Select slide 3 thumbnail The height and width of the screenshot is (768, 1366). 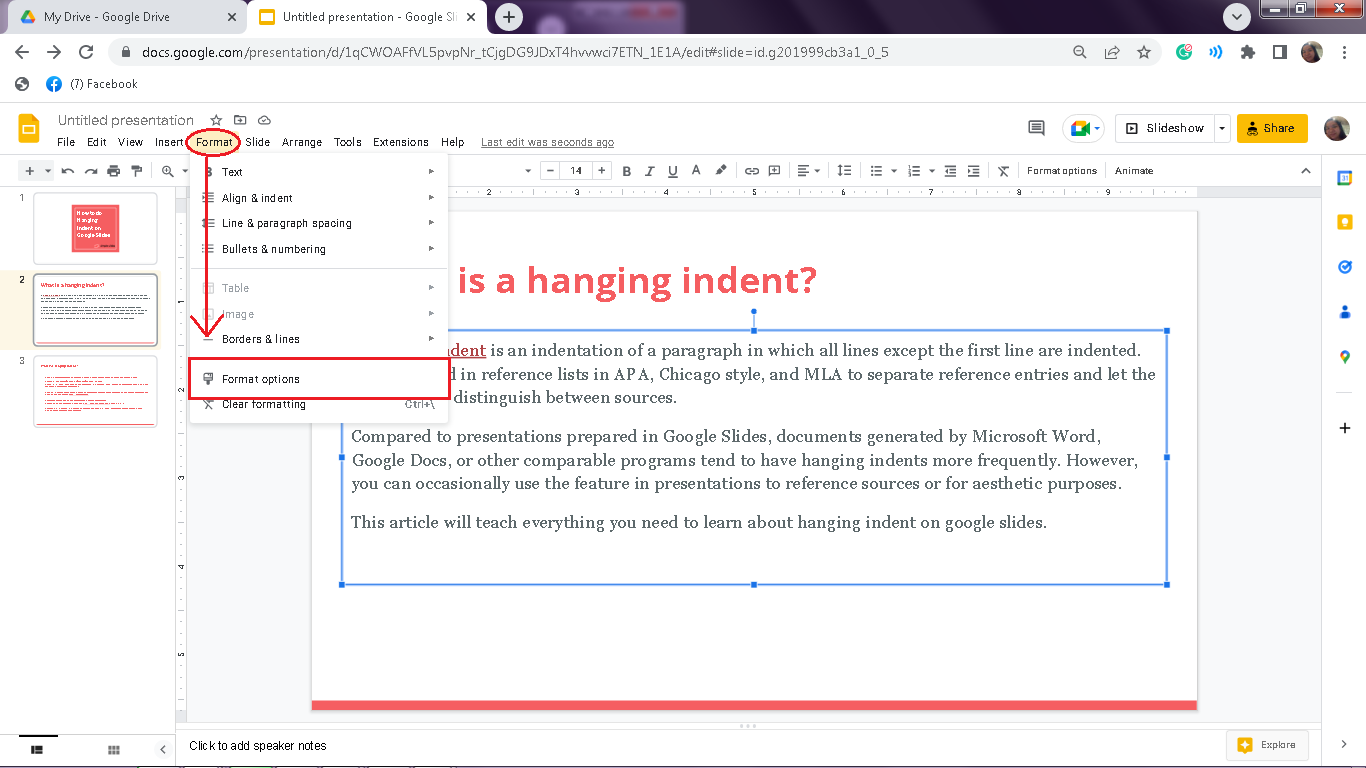click(95, 391)
